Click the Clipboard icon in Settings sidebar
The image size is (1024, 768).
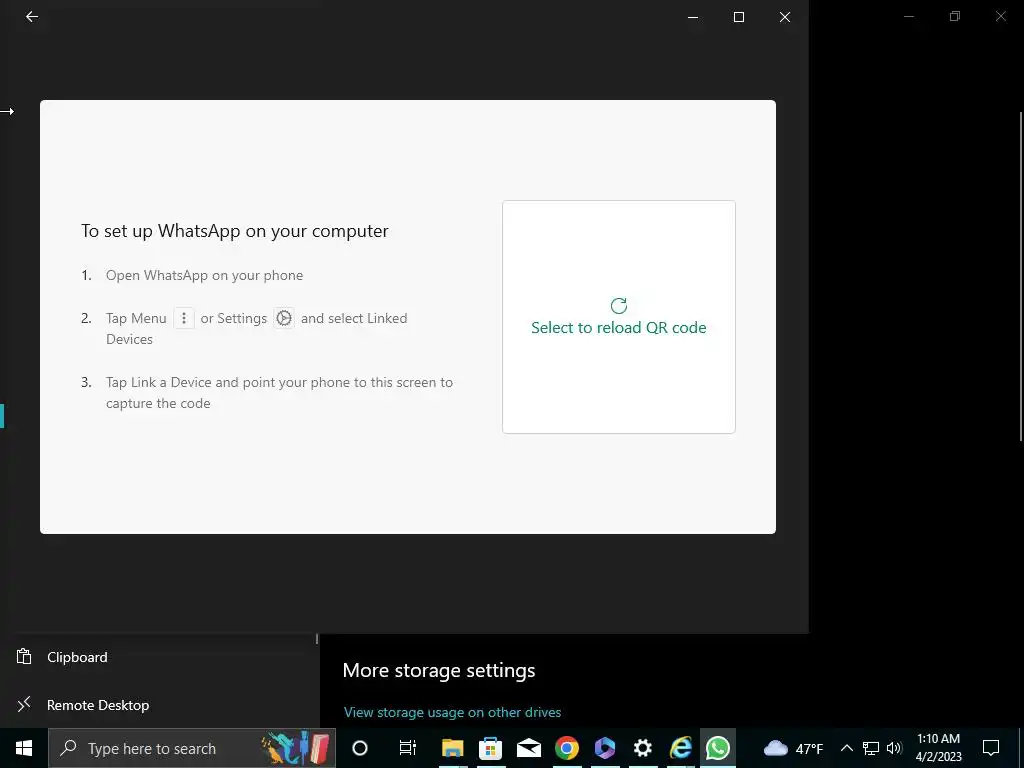click(24, 656)
